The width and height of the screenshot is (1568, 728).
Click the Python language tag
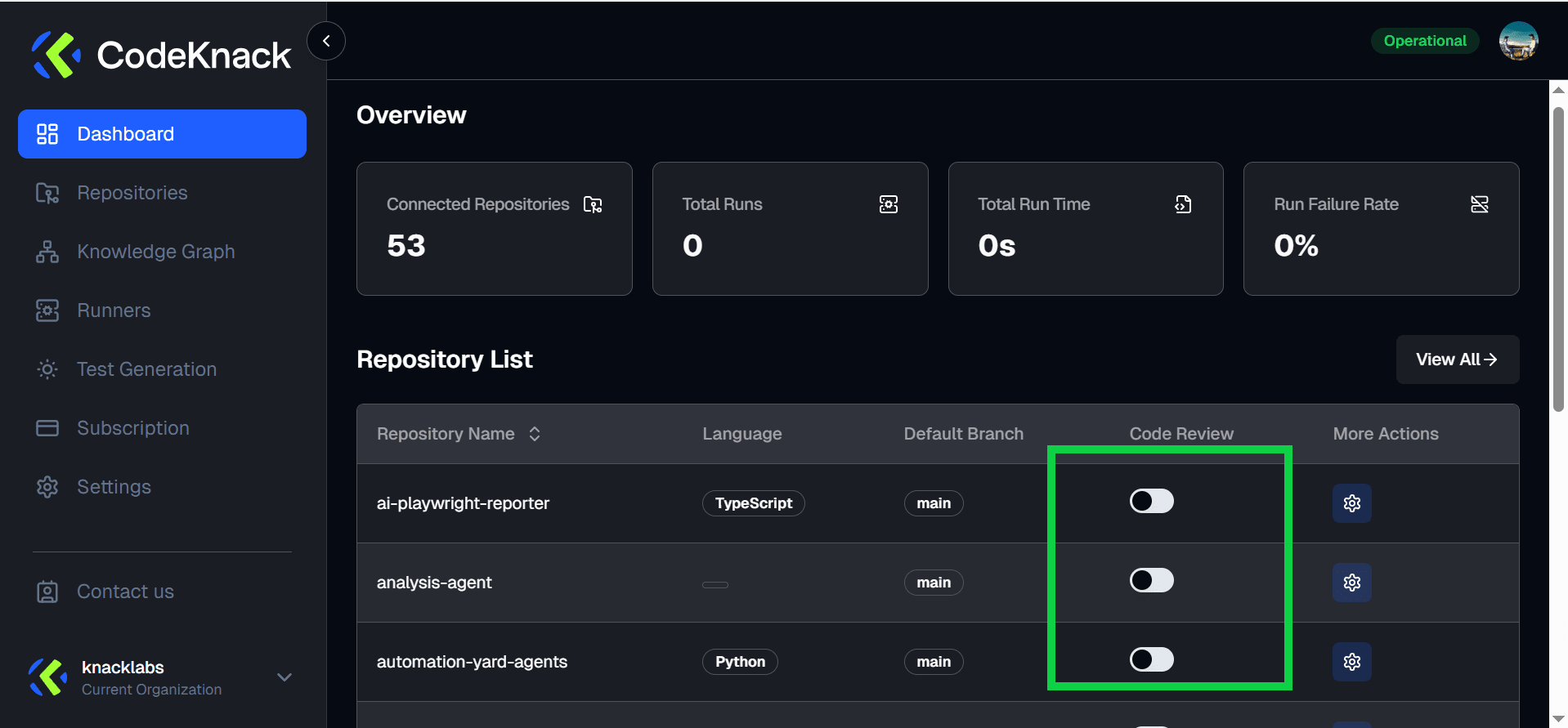click(740, 662)
